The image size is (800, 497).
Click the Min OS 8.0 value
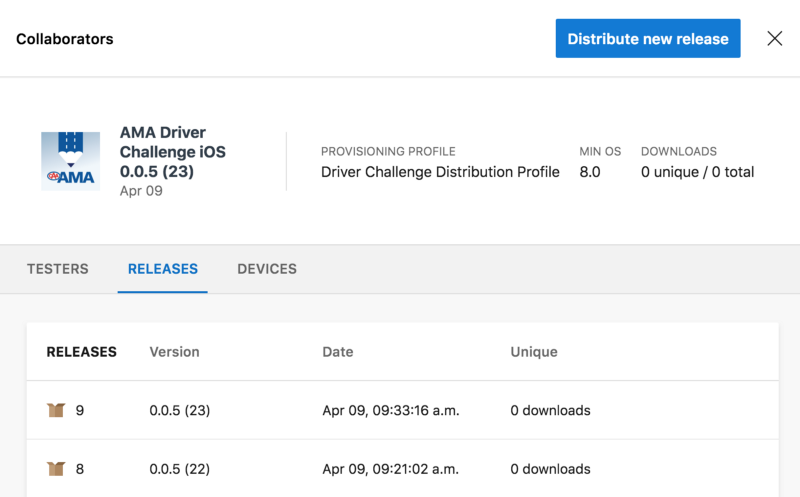point(590,172)
